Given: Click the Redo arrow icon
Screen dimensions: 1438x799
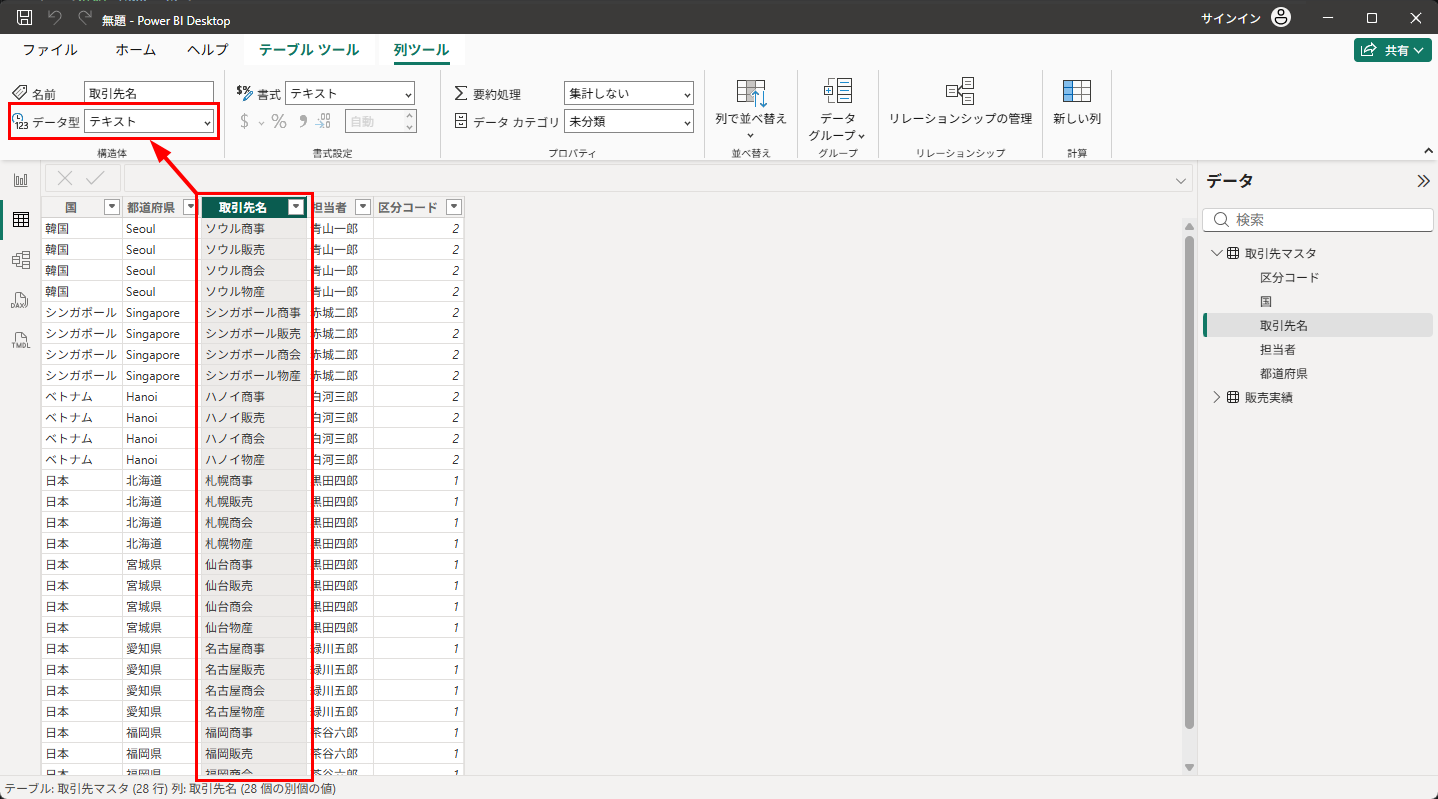Looking at the screenshot, I should click(84, 18).
